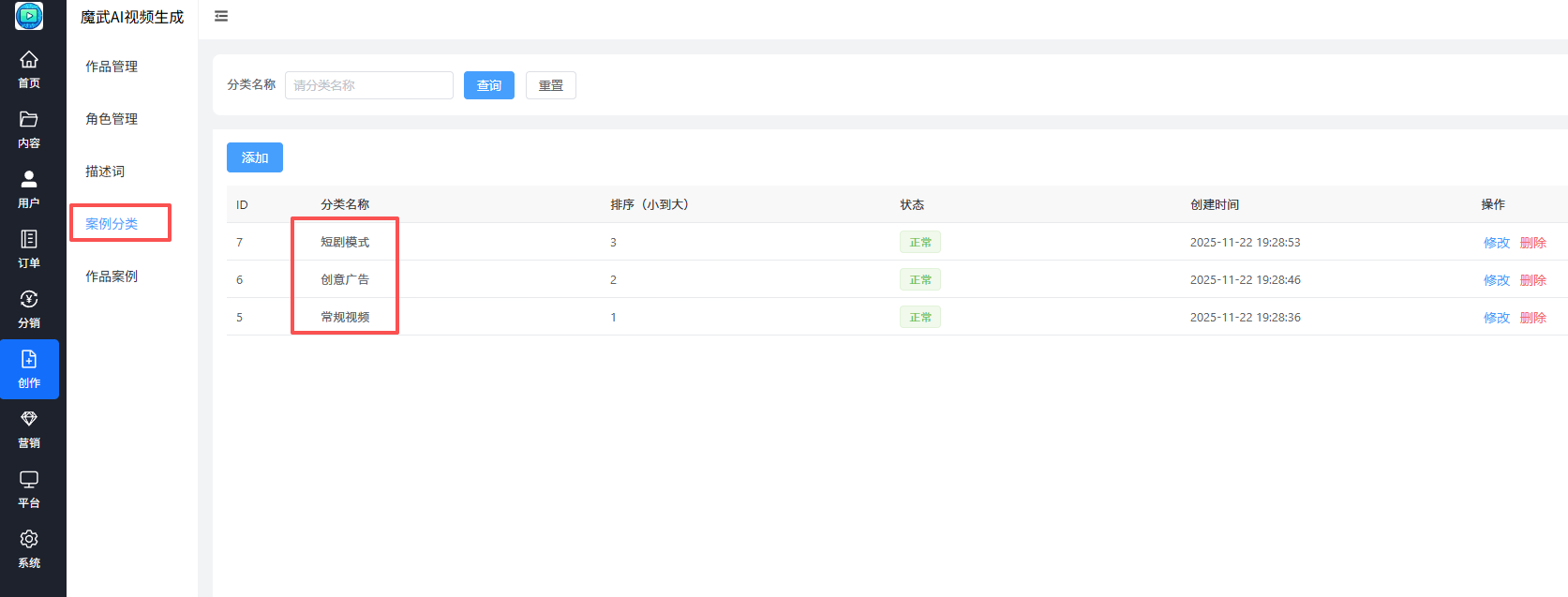Viewport: 1568px width, 597px height.
Task: Click the 添加 add button
Action: point(255,157)
